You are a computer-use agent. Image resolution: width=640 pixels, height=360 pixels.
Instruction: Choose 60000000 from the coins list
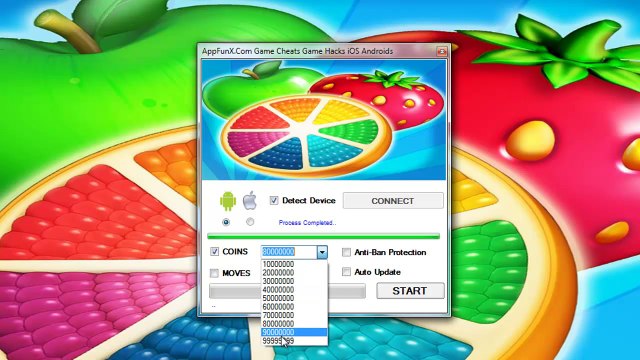click(x=294, y=307)
